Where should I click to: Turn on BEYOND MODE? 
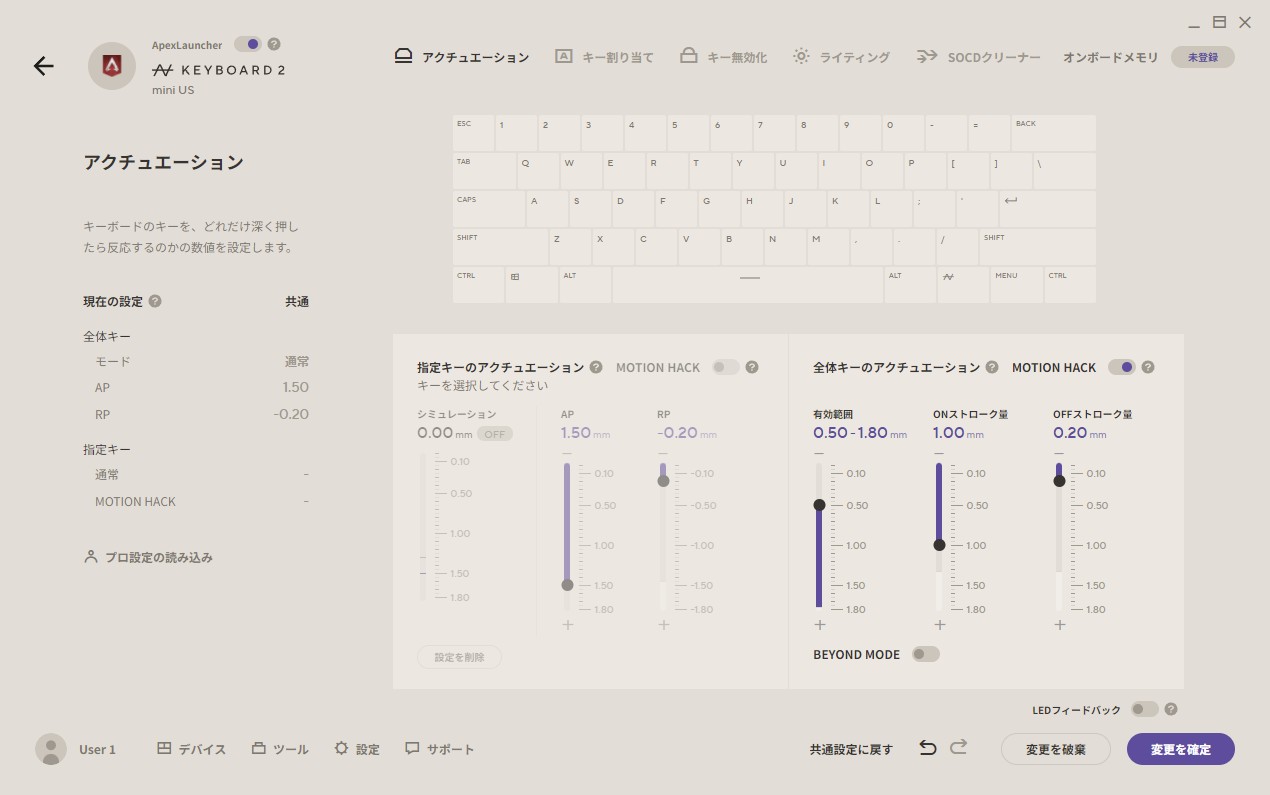click(925, 653)
